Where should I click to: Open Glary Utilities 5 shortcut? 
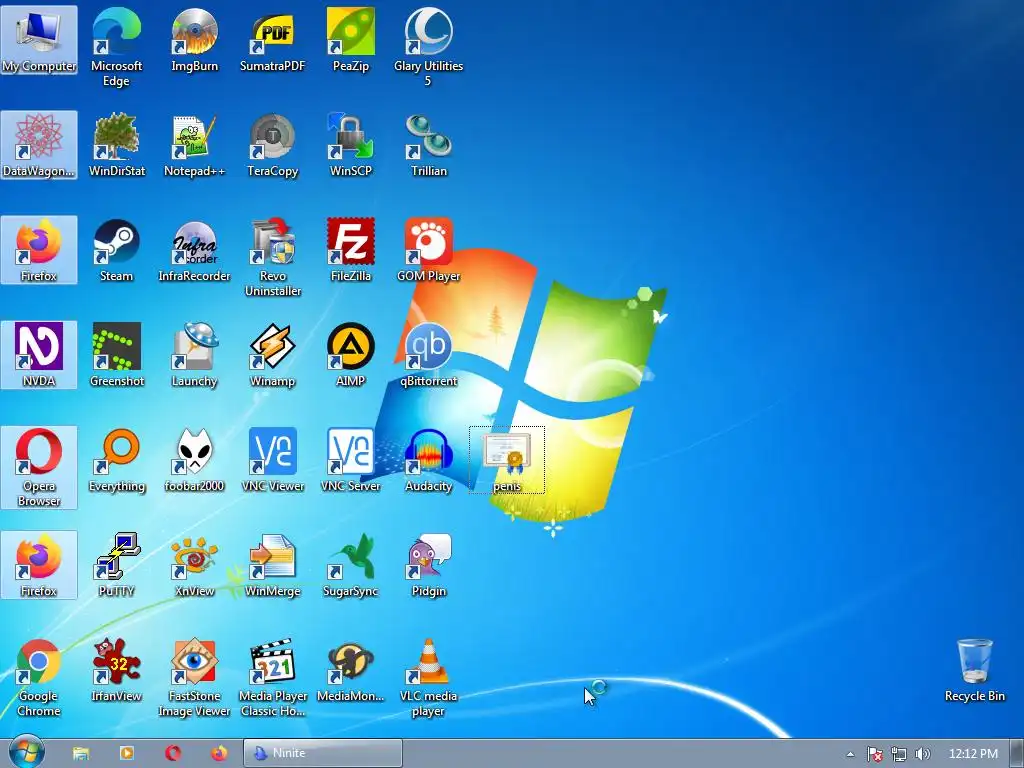[428, 46]
